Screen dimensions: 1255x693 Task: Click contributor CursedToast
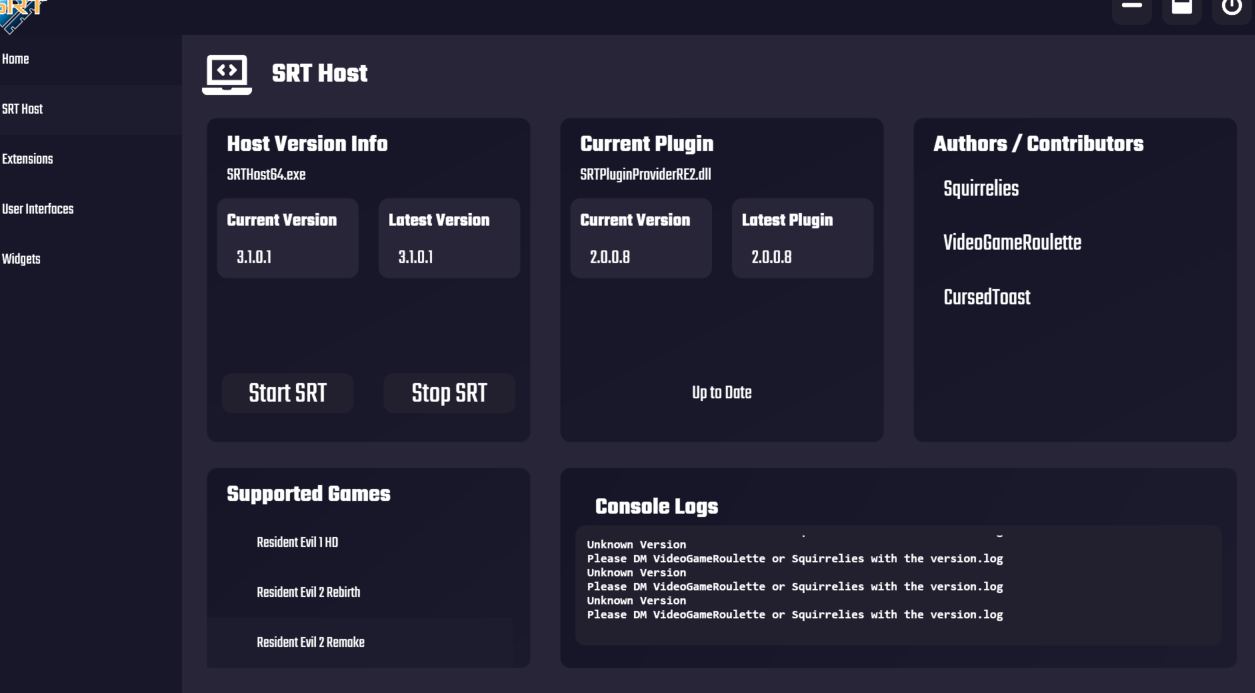[987, 297]
